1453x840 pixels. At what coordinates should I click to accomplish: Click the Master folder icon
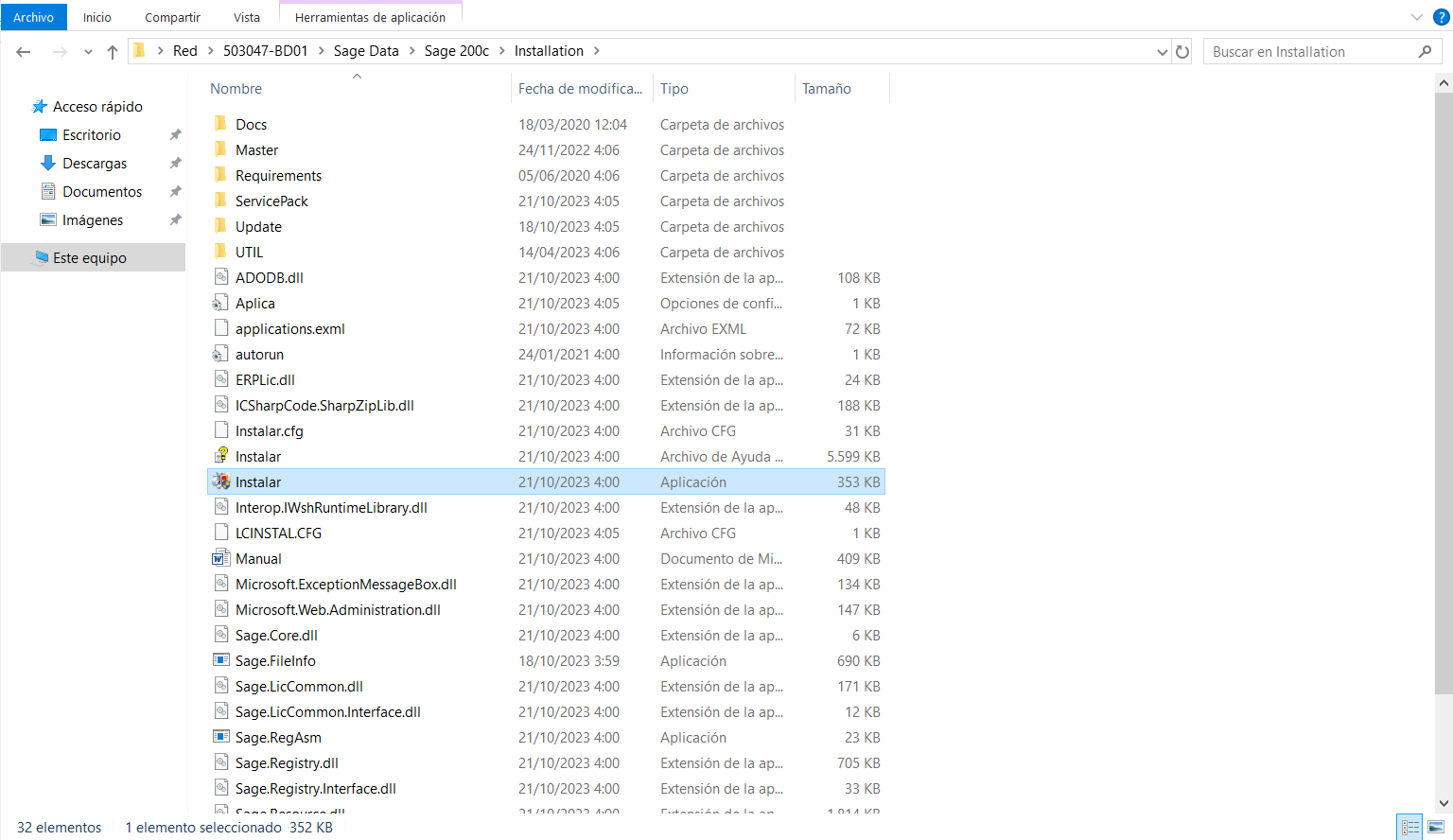(x=220, y=149)
